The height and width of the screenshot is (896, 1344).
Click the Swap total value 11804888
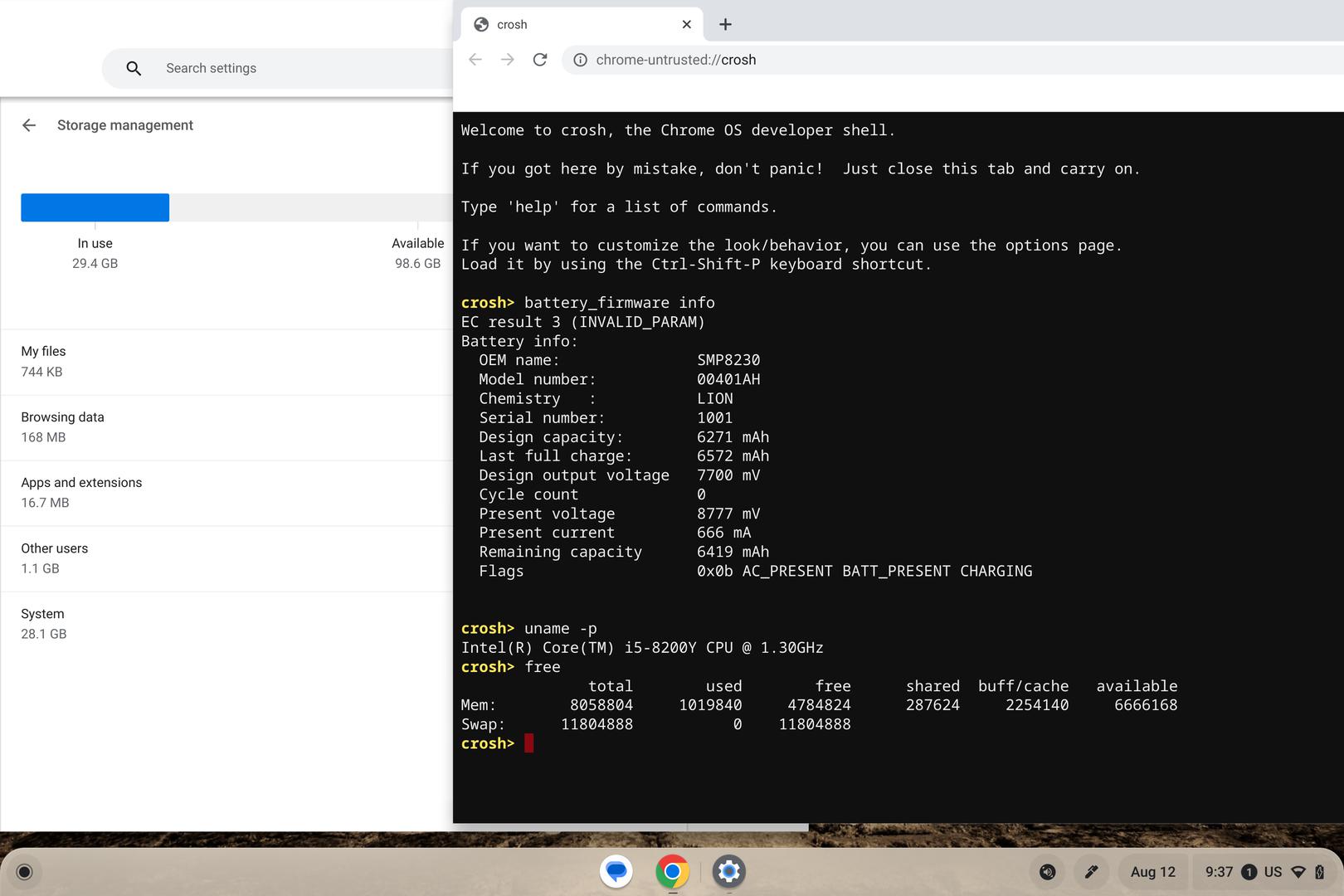click(597, 724)
